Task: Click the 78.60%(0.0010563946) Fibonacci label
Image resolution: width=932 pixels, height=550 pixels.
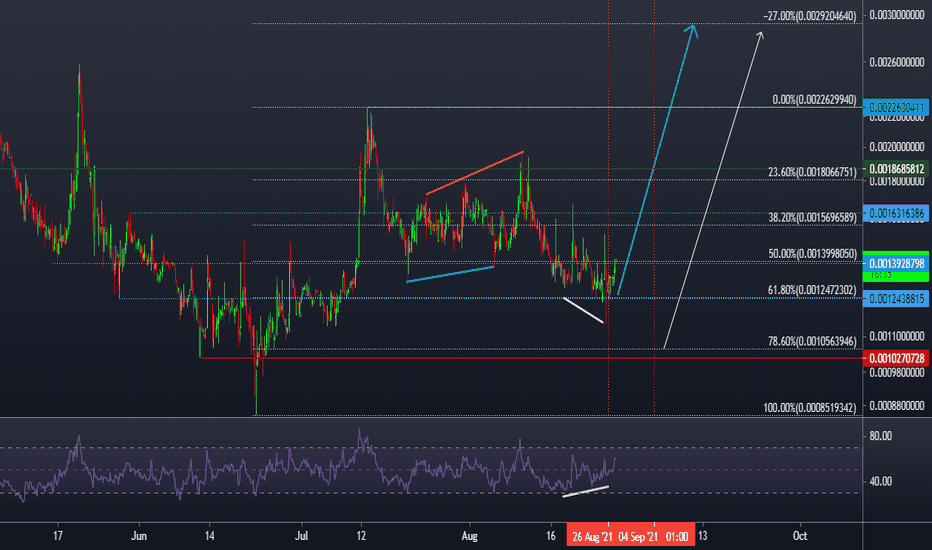Action: pos(813,341)
